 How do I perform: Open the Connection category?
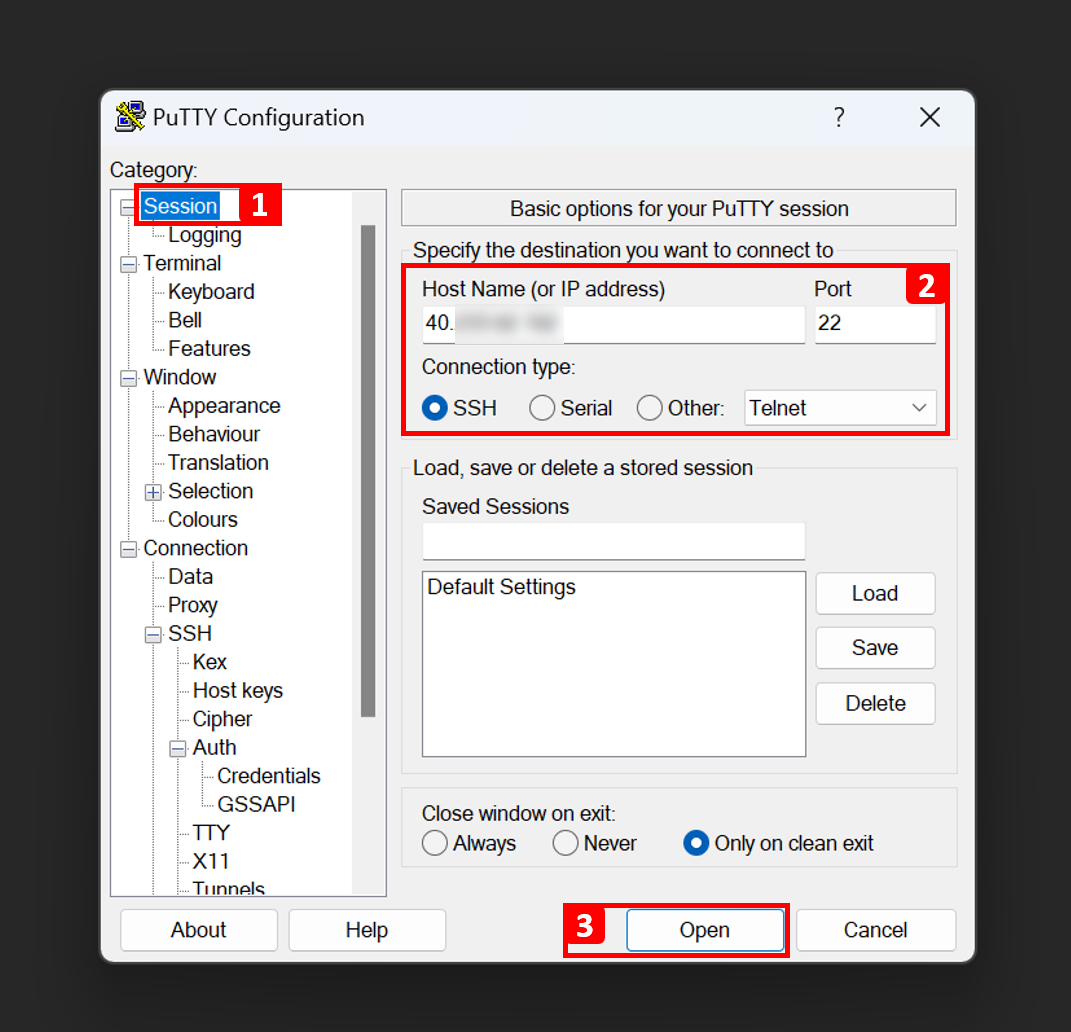[195, 548]
